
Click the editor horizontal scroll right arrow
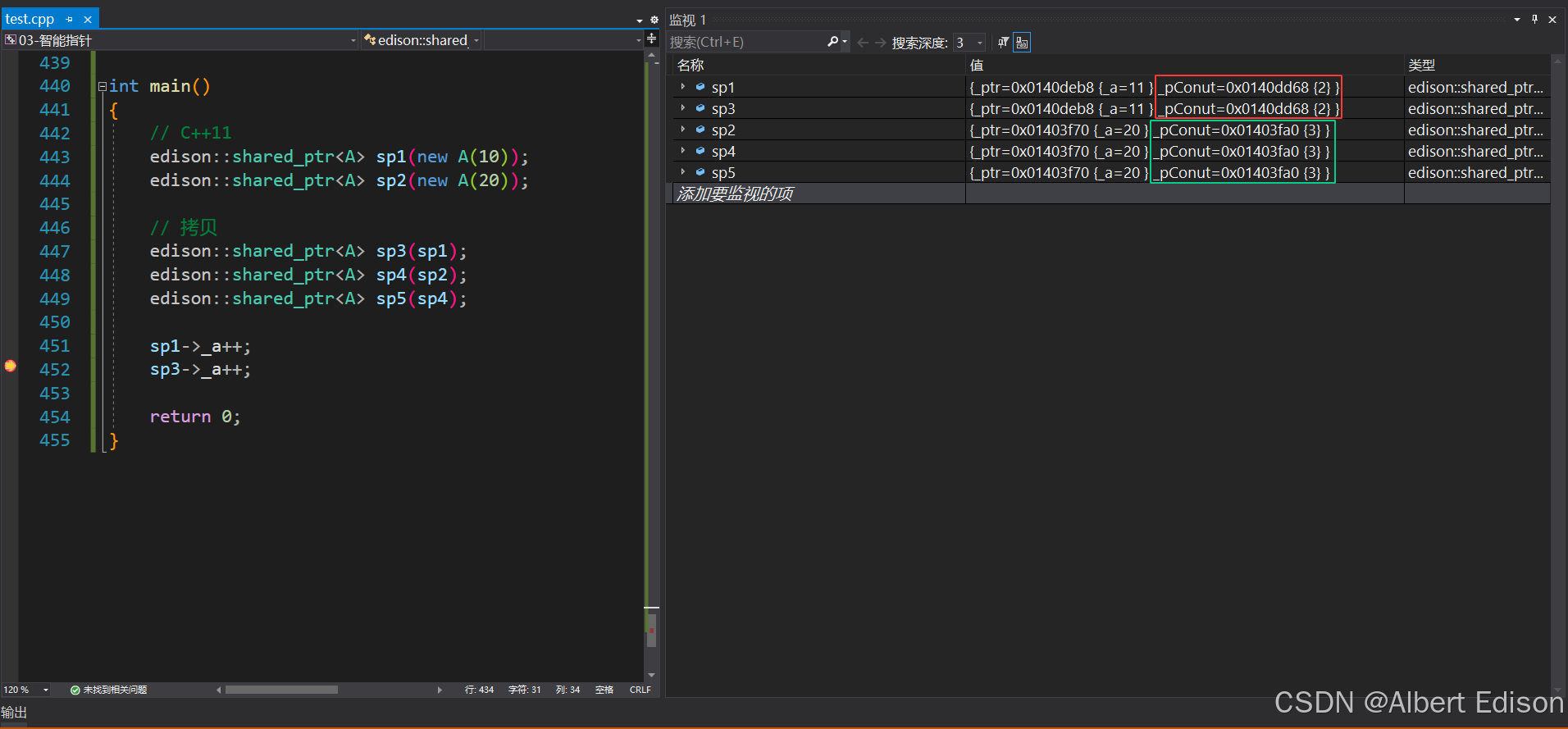[x=440, y=690]
